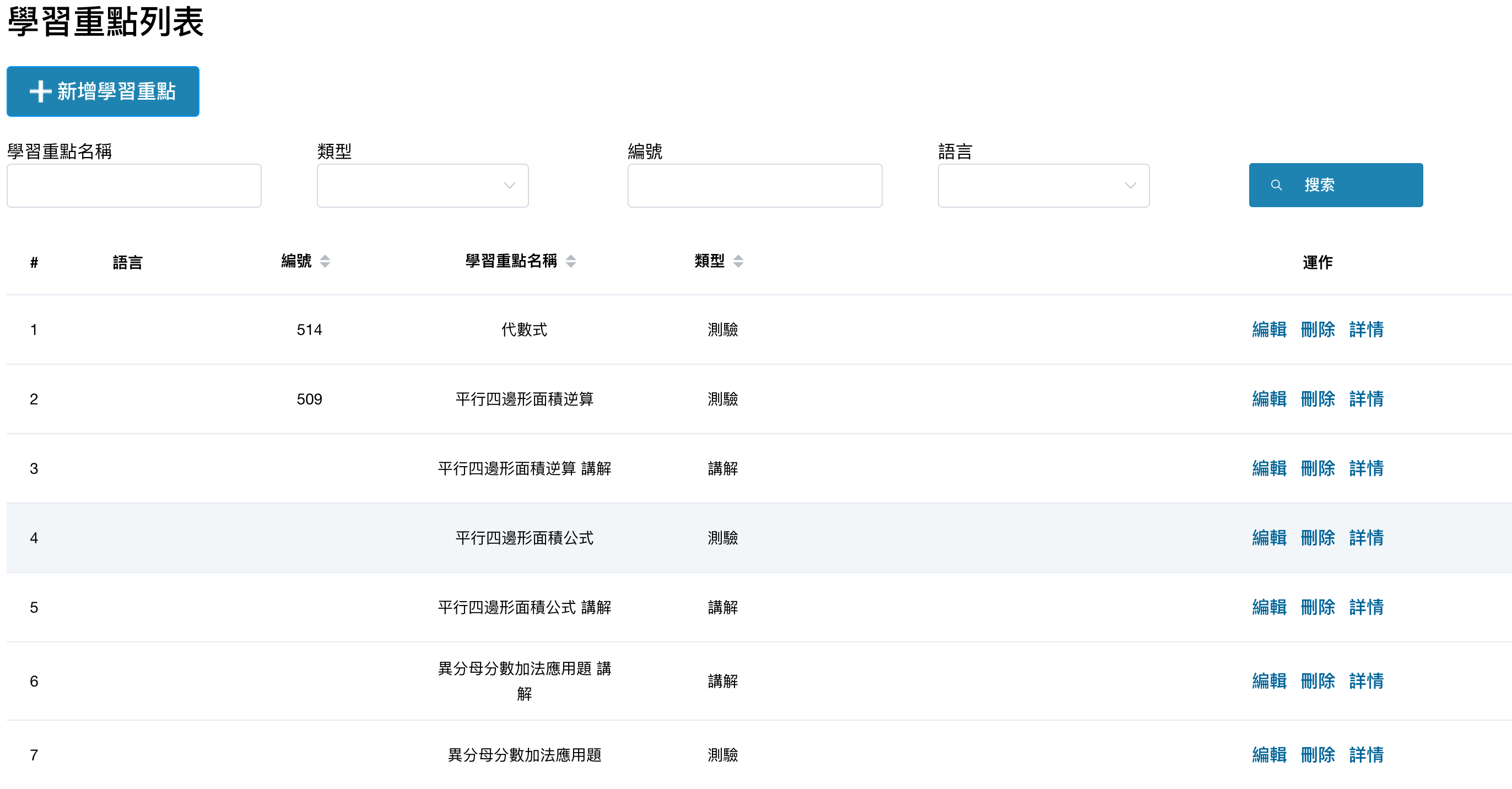Viewport: 1512px width, 789px height.
Task: Delete row 2 with 編號 509
Action: click(x=1317, y=398)
